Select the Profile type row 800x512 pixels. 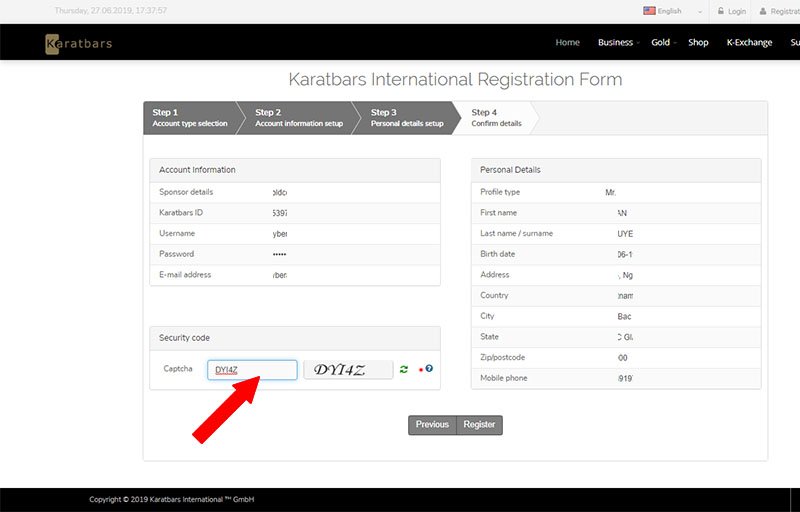[616, 192]
